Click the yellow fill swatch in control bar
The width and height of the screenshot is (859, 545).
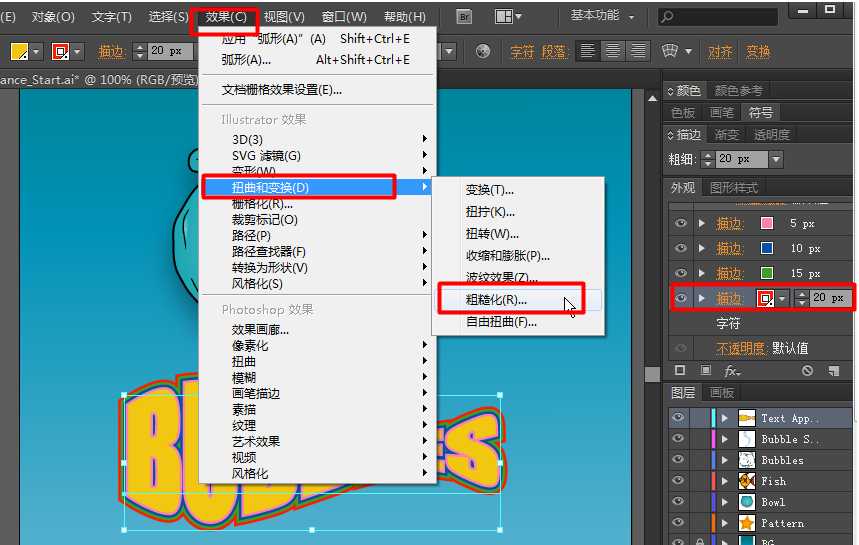pos(20,52)
